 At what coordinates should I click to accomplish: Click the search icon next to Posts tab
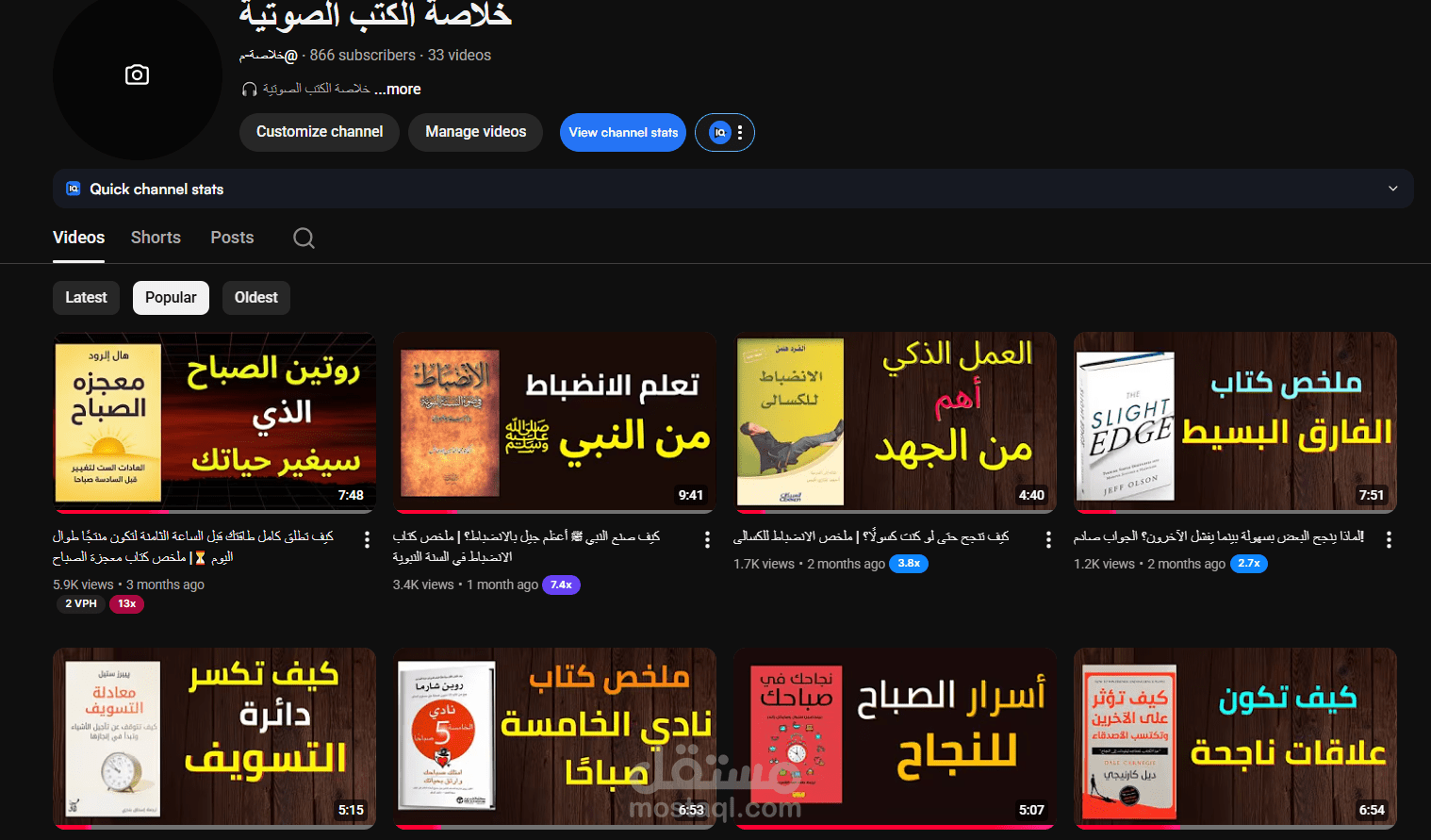point(304,238)
